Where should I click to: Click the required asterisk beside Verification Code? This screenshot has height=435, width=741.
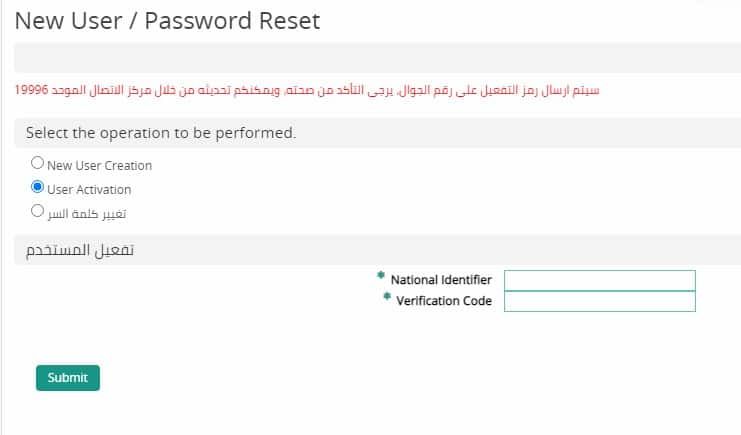387,296
